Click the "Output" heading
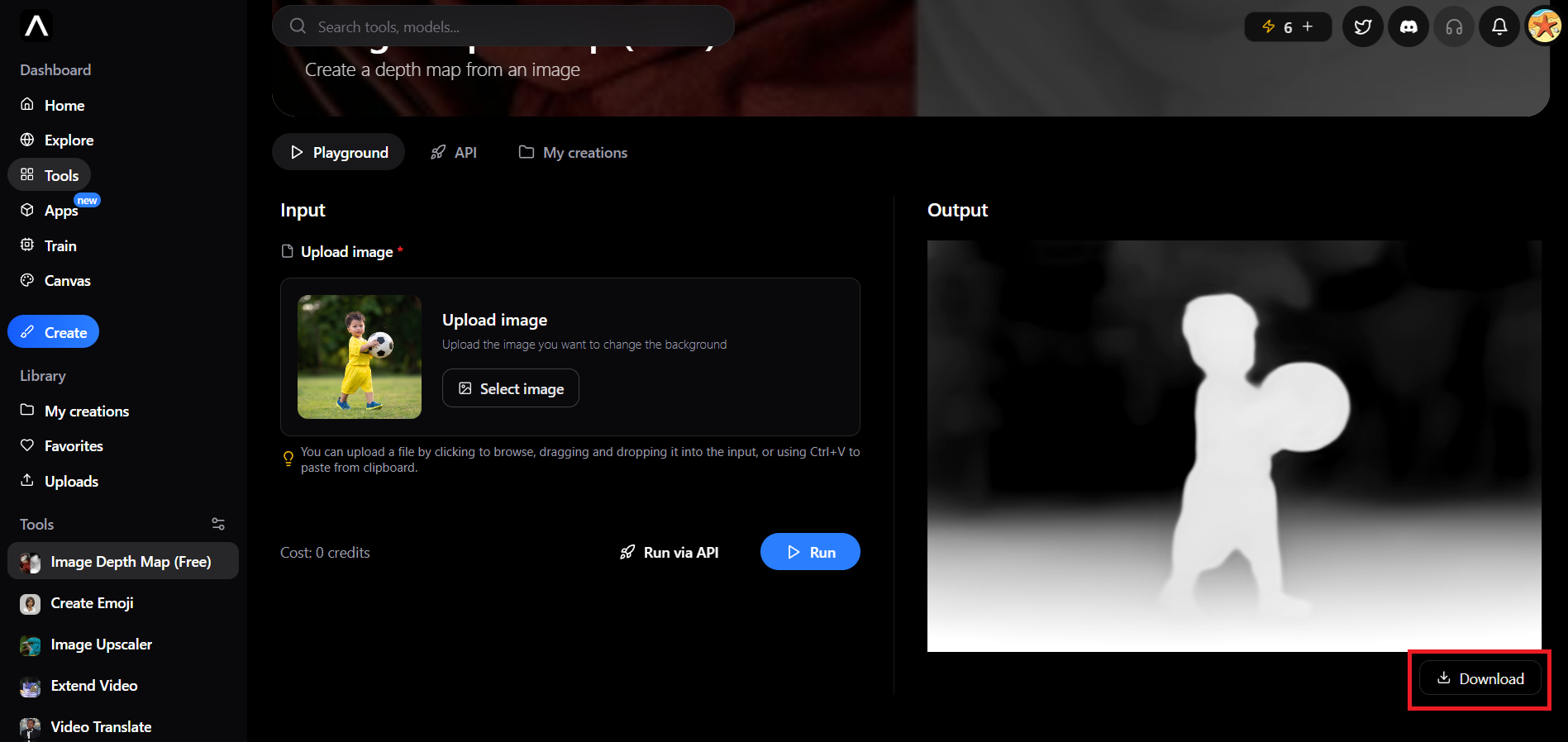The image size is (1568, 742). (957, 210)
